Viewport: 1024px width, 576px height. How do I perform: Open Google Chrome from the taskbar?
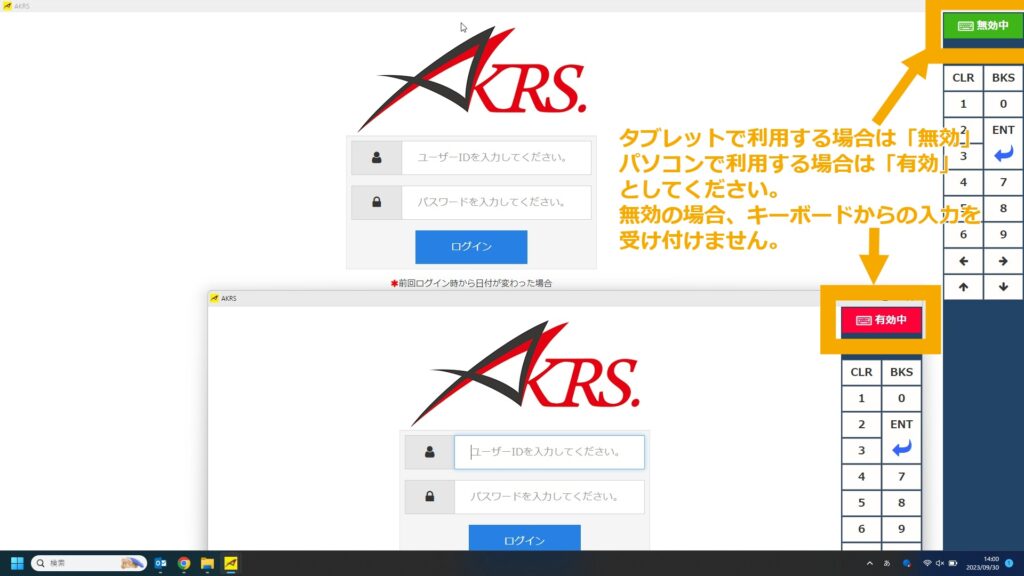(x=184, y=564)
